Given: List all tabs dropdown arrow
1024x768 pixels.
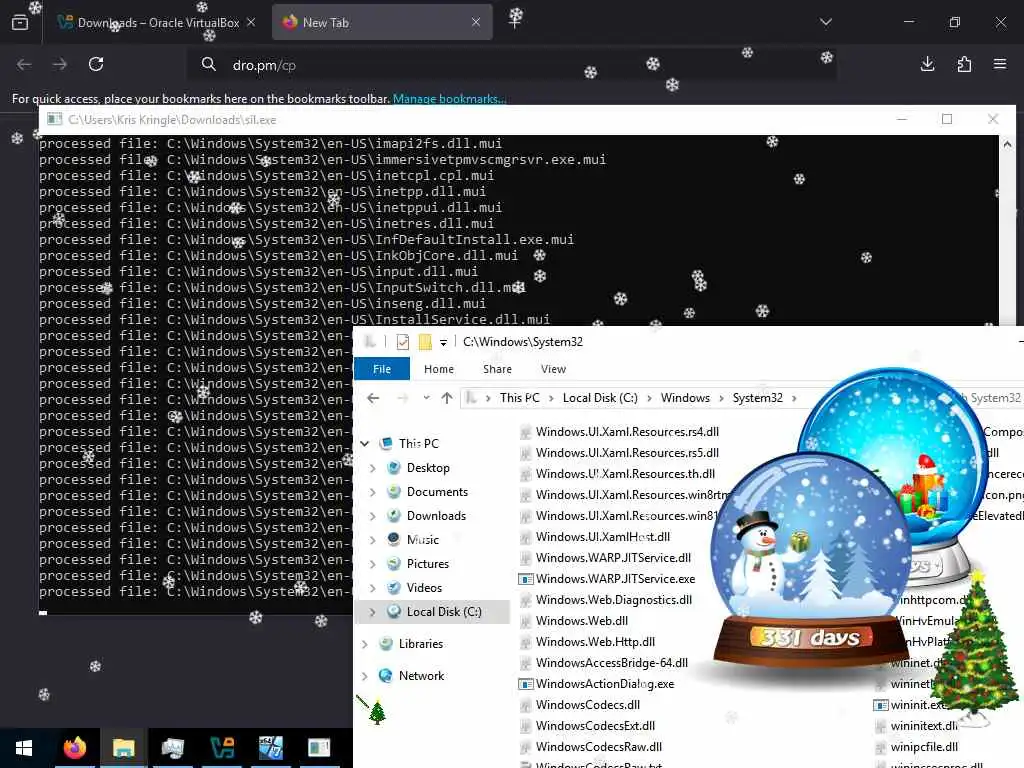Looking at the screenshot, I should point(825,22).
